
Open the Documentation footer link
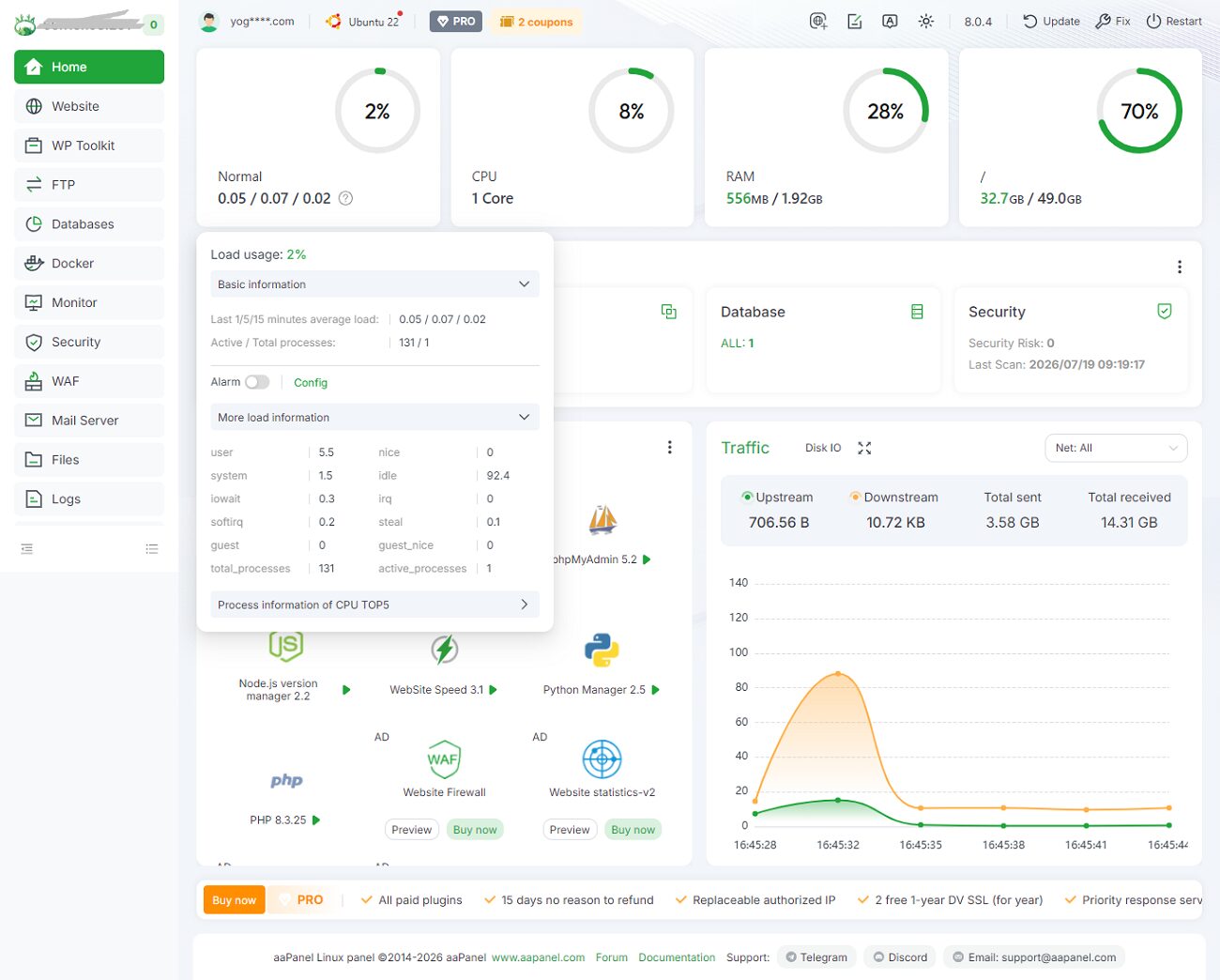pos(677,957)
